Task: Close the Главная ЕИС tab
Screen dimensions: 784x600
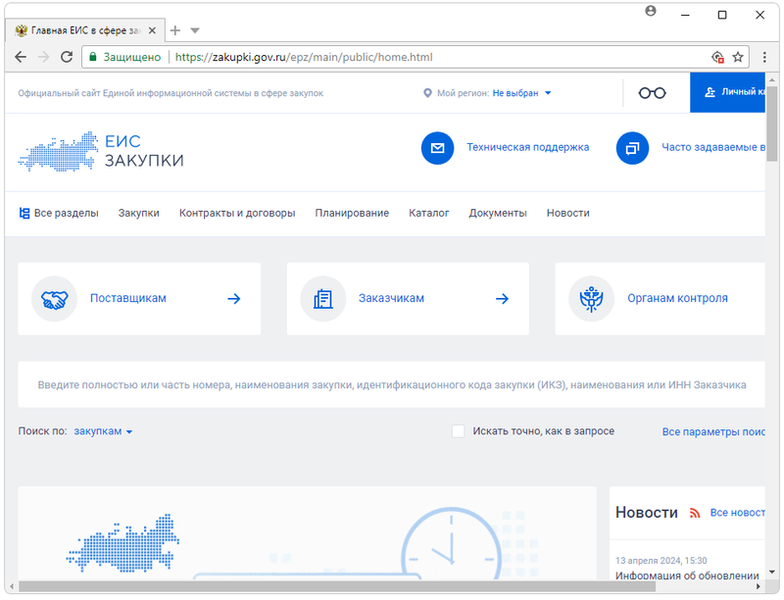Action: [x=152, y=30]
